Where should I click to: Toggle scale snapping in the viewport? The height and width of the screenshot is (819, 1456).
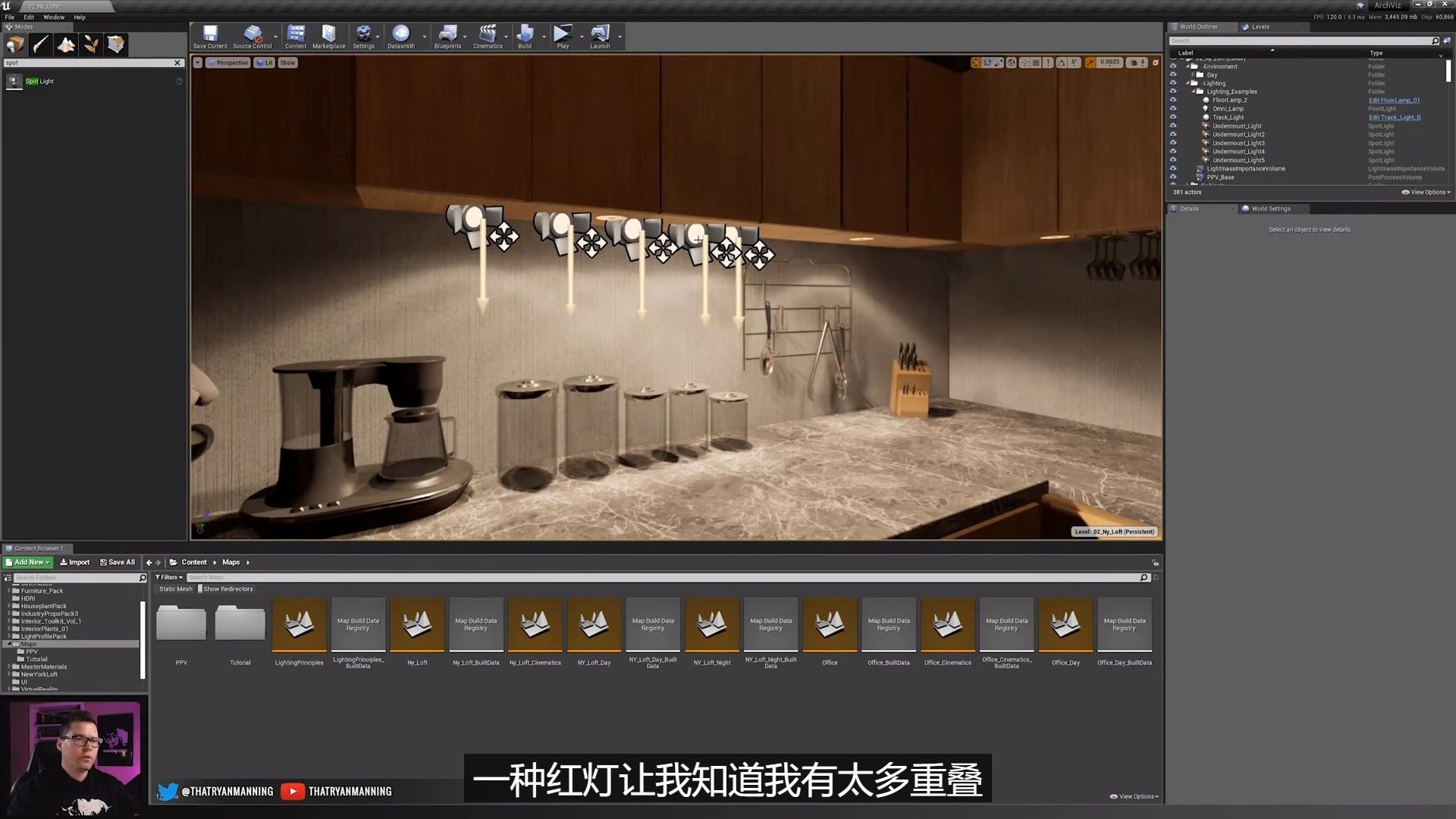coord(1090,62)
